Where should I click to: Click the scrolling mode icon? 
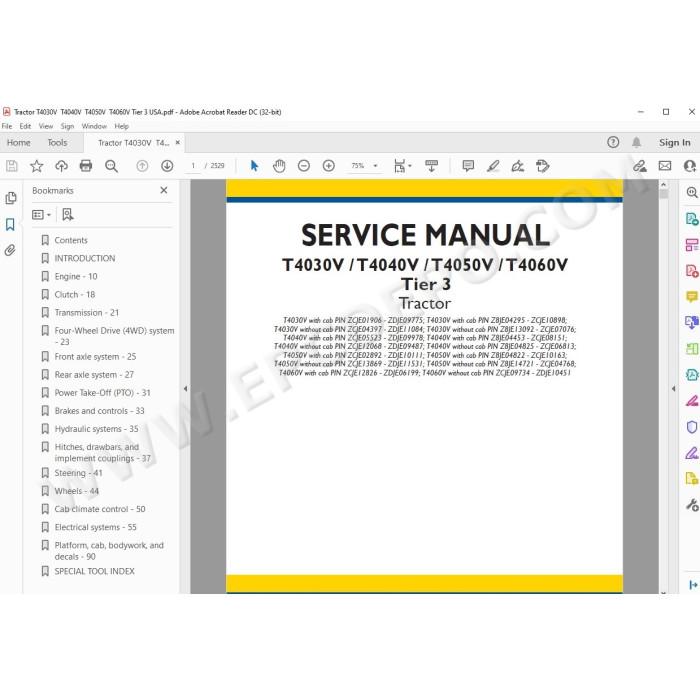(431, 166)
